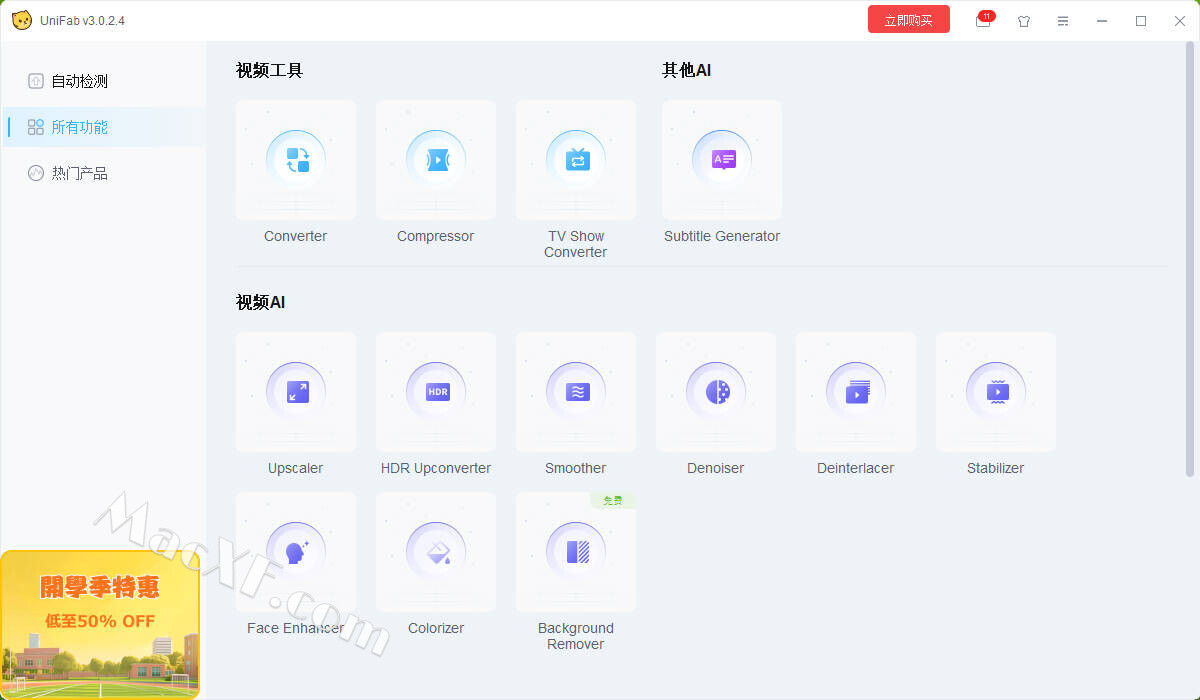Click the HDR Upconverter label
1200x700 pixels.
[x=436, y=468]
